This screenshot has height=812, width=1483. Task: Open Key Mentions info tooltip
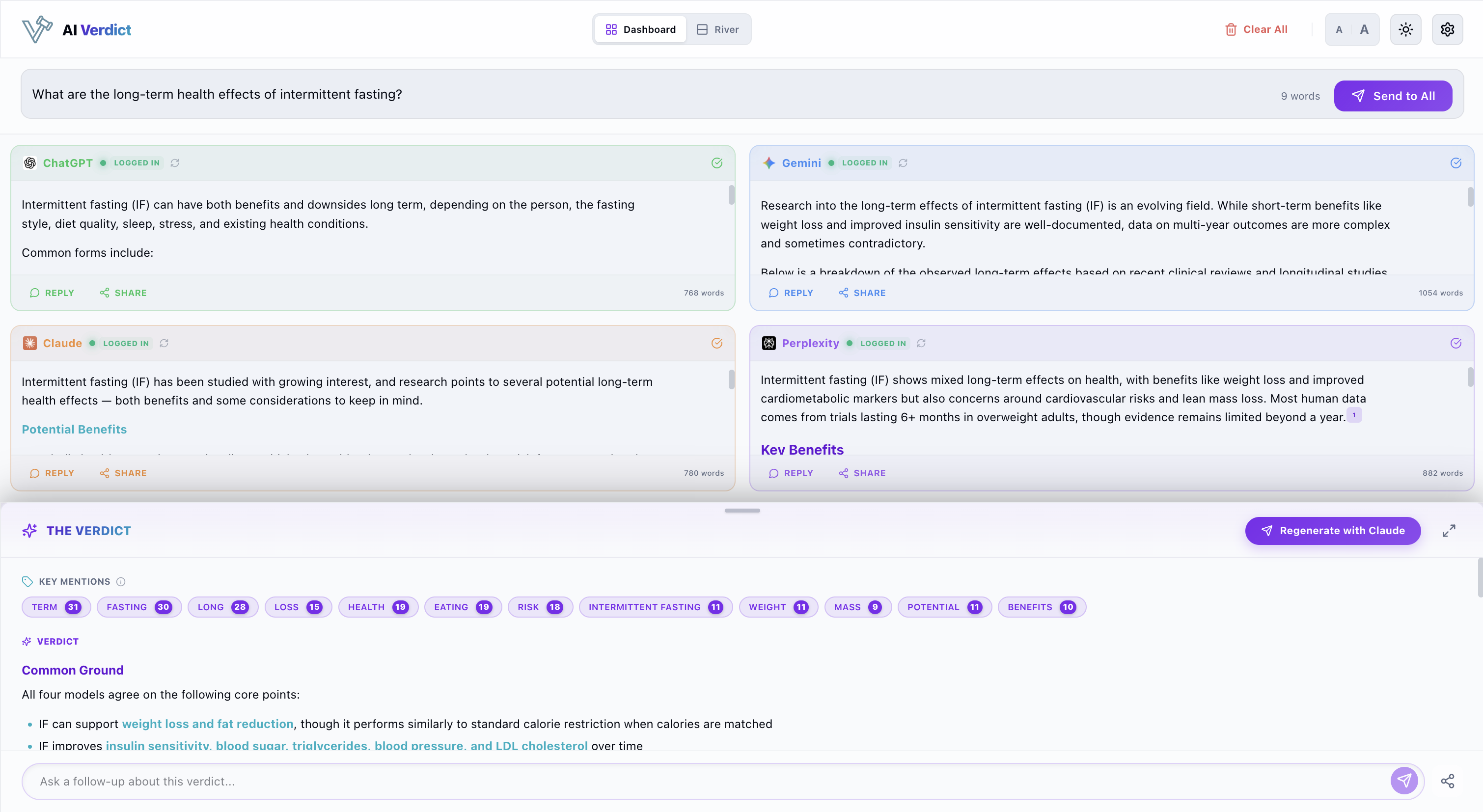coord(121,582)
